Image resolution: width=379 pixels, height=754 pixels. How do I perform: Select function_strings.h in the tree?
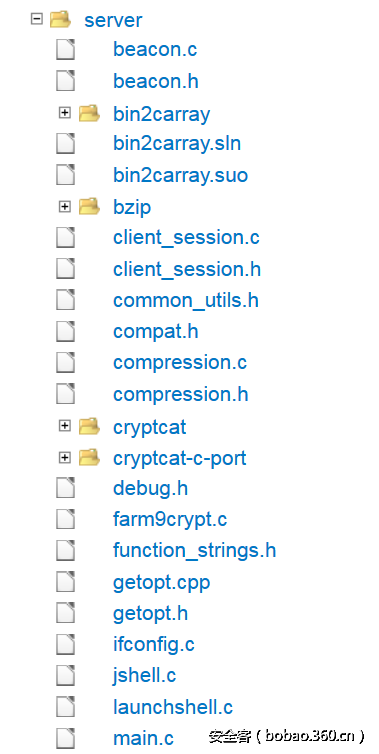tap(194, 550)
